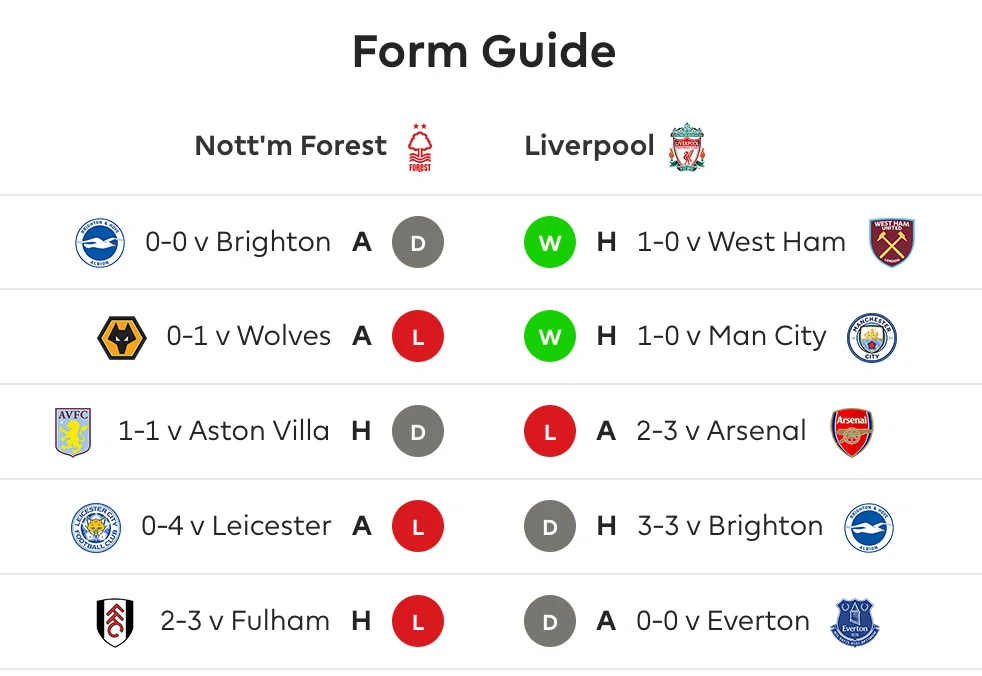Select the Fulham club crest
This screenshot has height=676, width=982.
click(115, 622)
